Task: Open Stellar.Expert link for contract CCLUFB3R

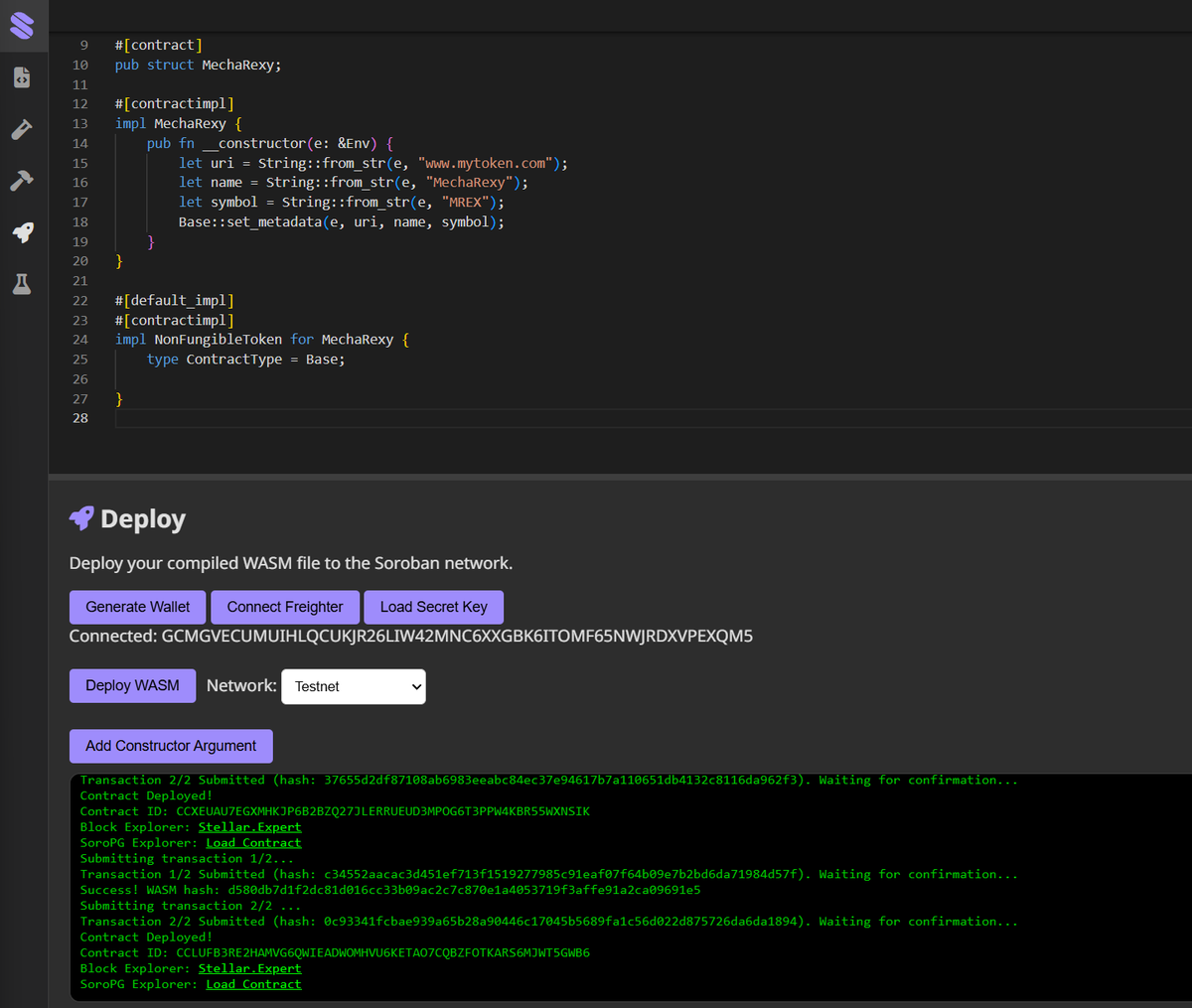Action: (x=249, y=968)
